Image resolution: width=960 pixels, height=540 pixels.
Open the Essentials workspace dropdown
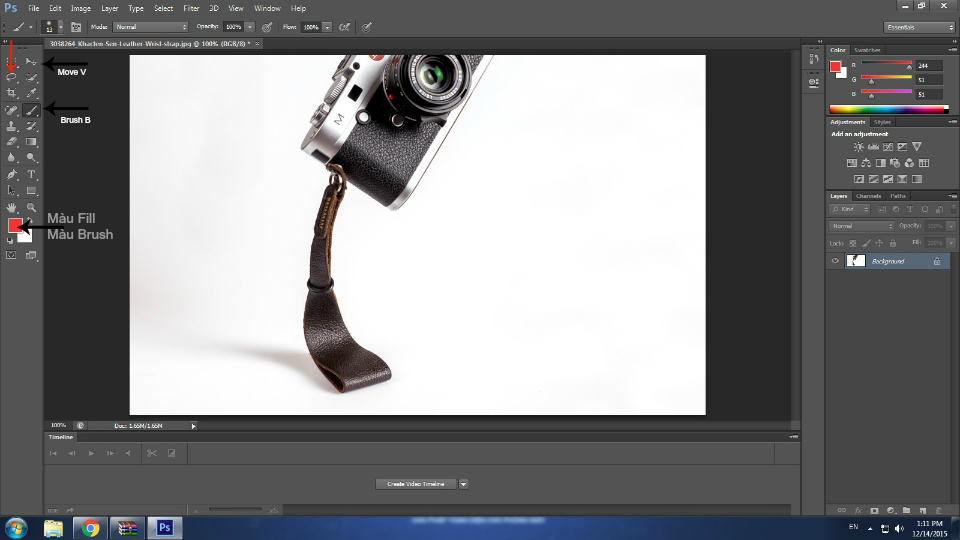[919, 28]
